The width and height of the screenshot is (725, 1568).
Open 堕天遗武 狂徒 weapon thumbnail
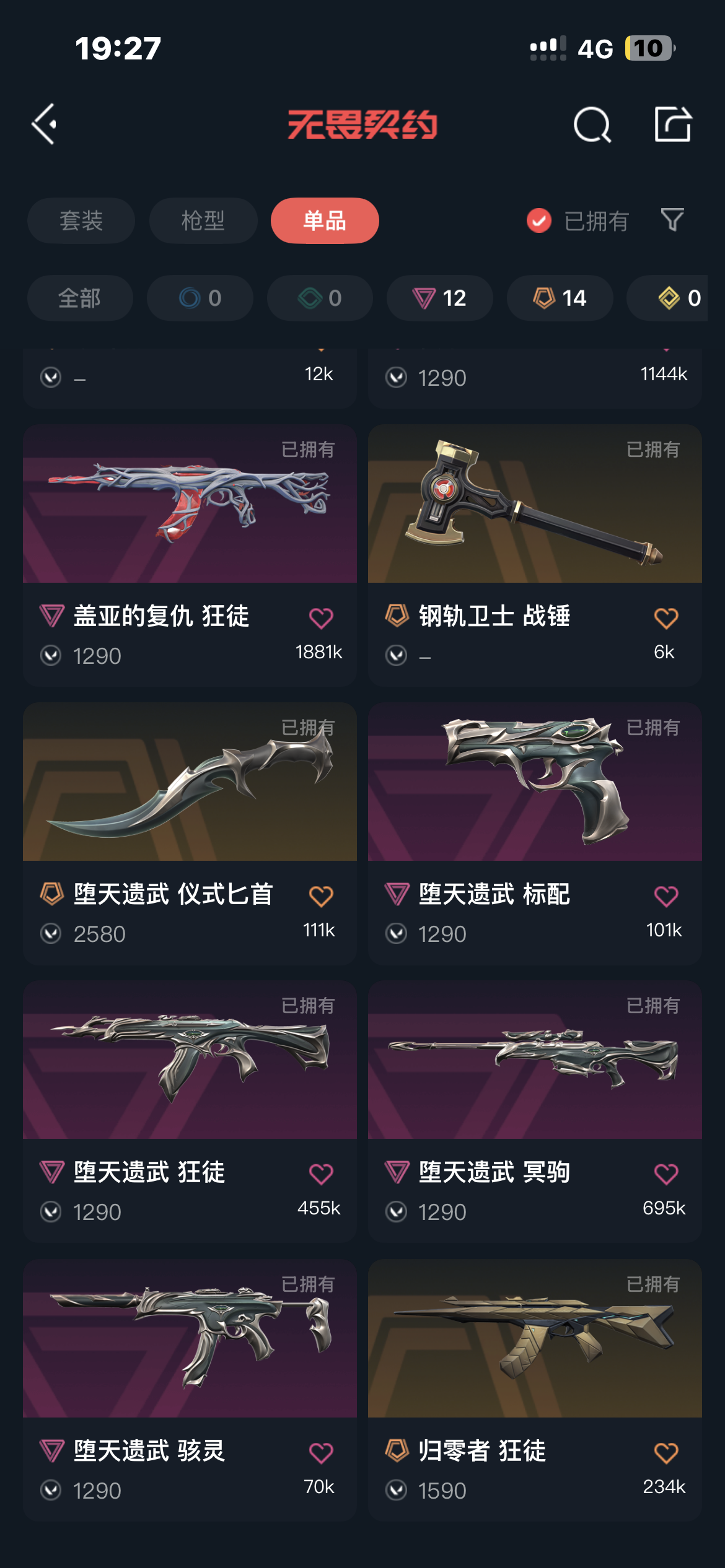(190, 1060)
